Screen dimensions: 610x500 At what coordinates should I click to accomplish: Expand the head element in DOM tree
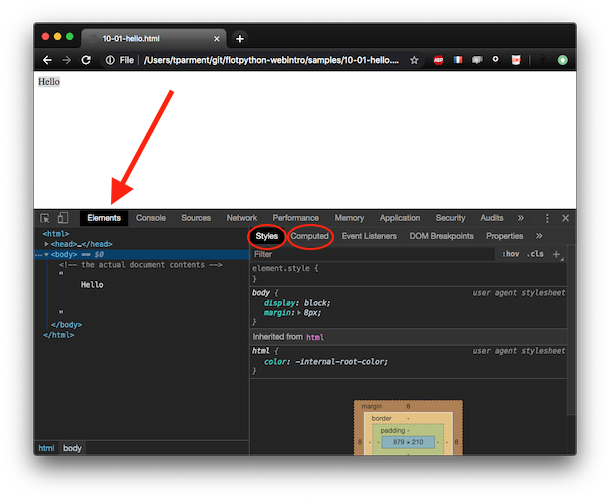(x=47, y=244)
